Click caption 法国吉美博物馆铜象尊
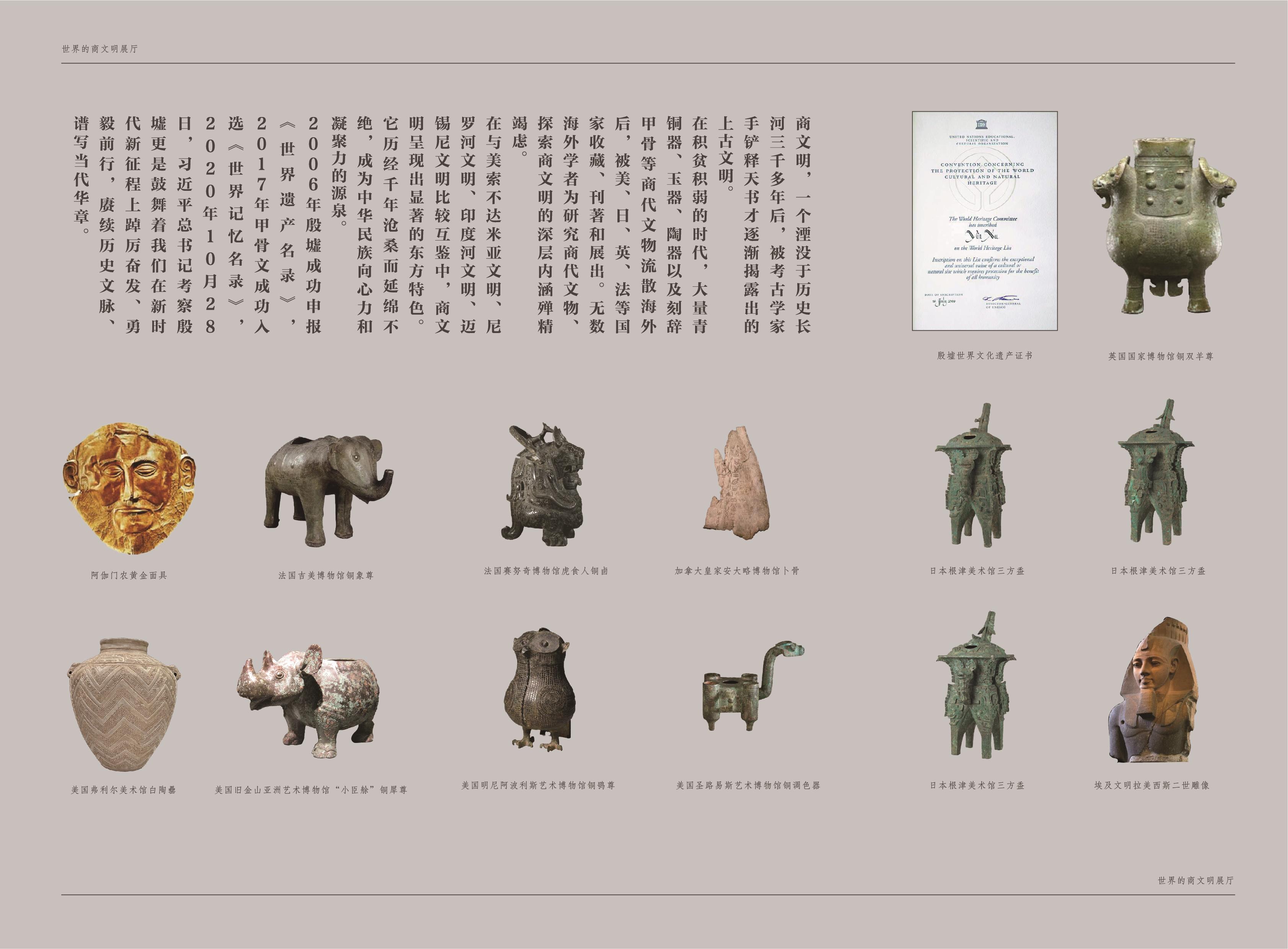Viewport: 1288px width, 949px height. pos(326,575)
